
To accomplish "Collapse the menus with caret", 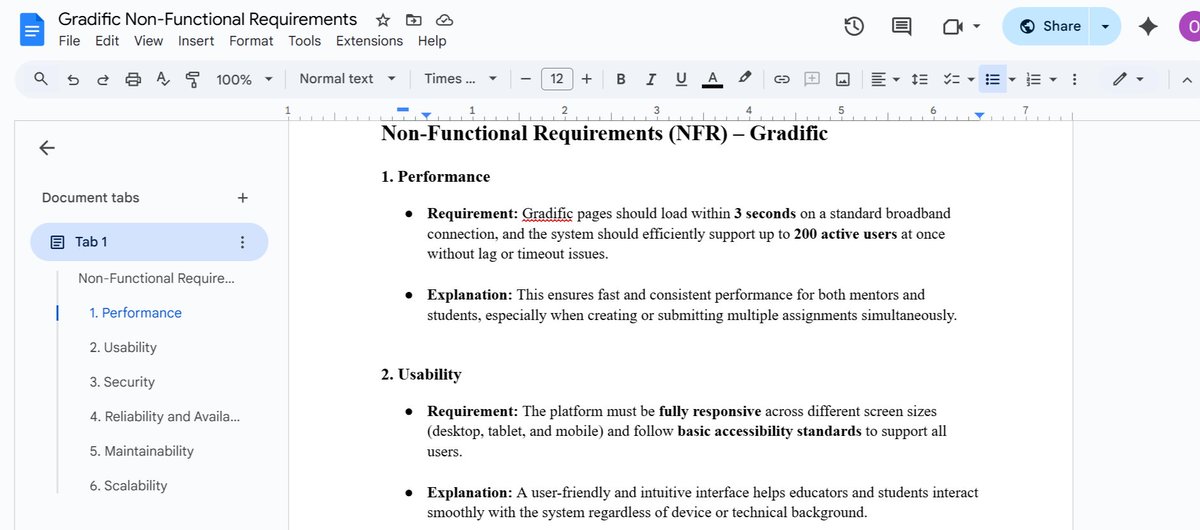I will pyautogui.click(x=1186, y=79).
